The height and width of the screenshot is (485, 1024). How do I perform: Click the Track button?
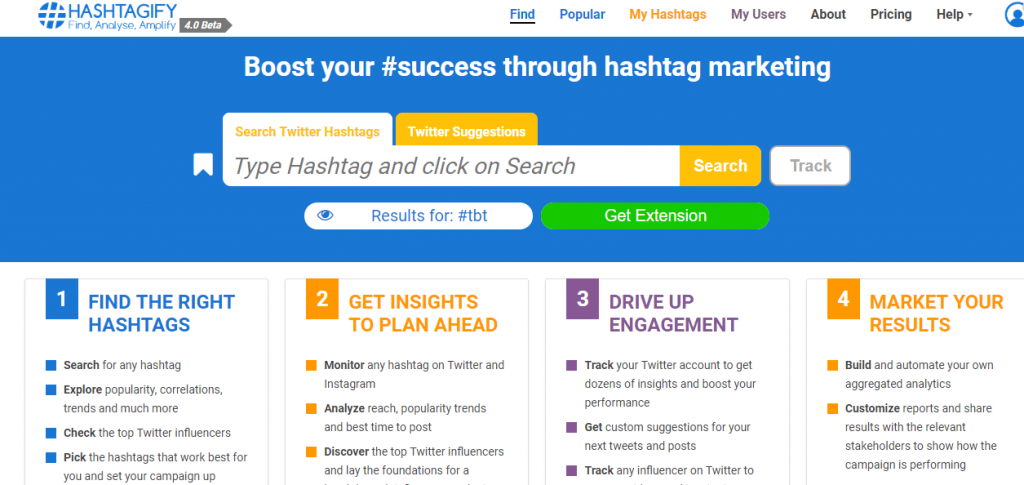pos(810,166)
